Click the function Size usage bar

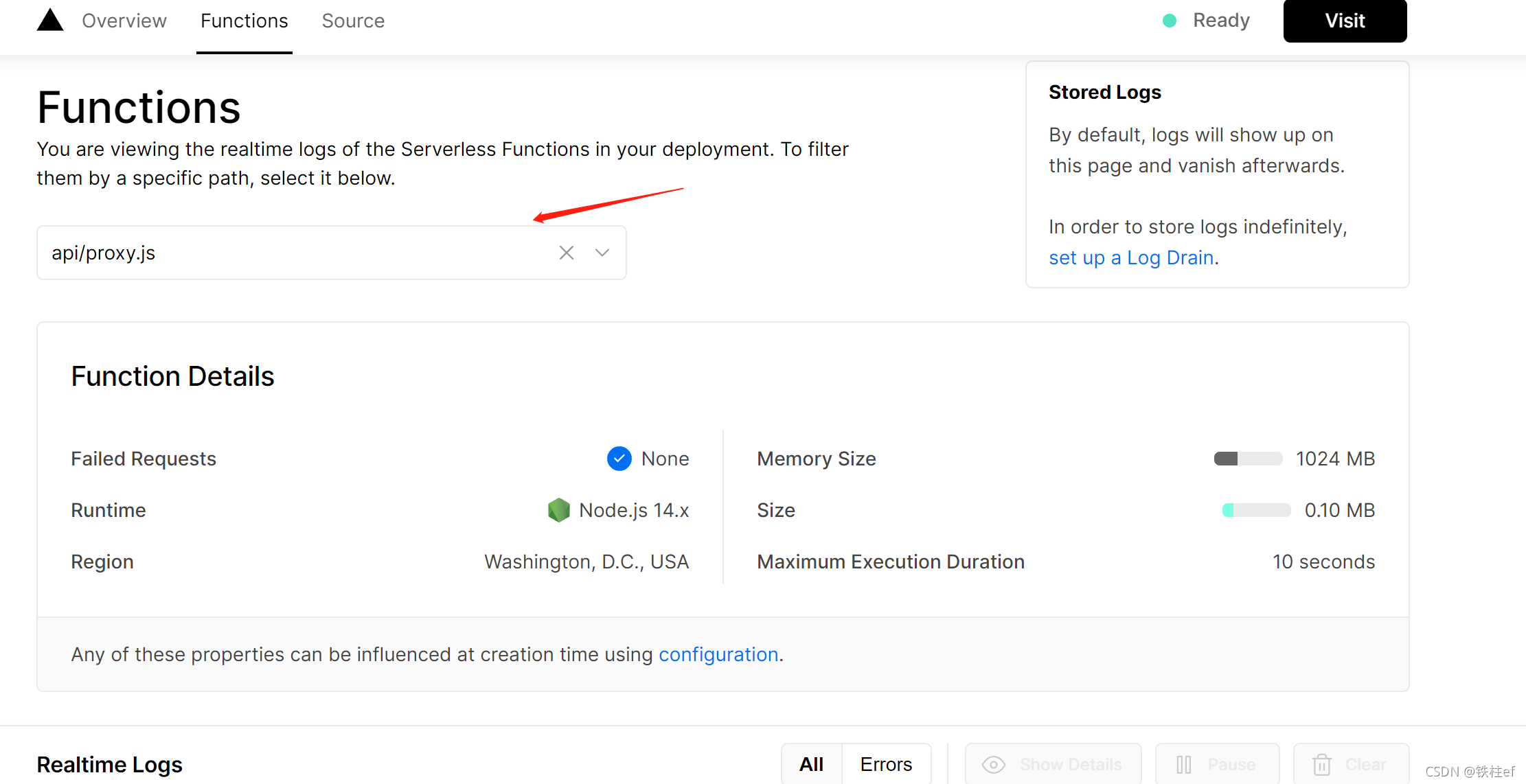(x=1256, y=510)
